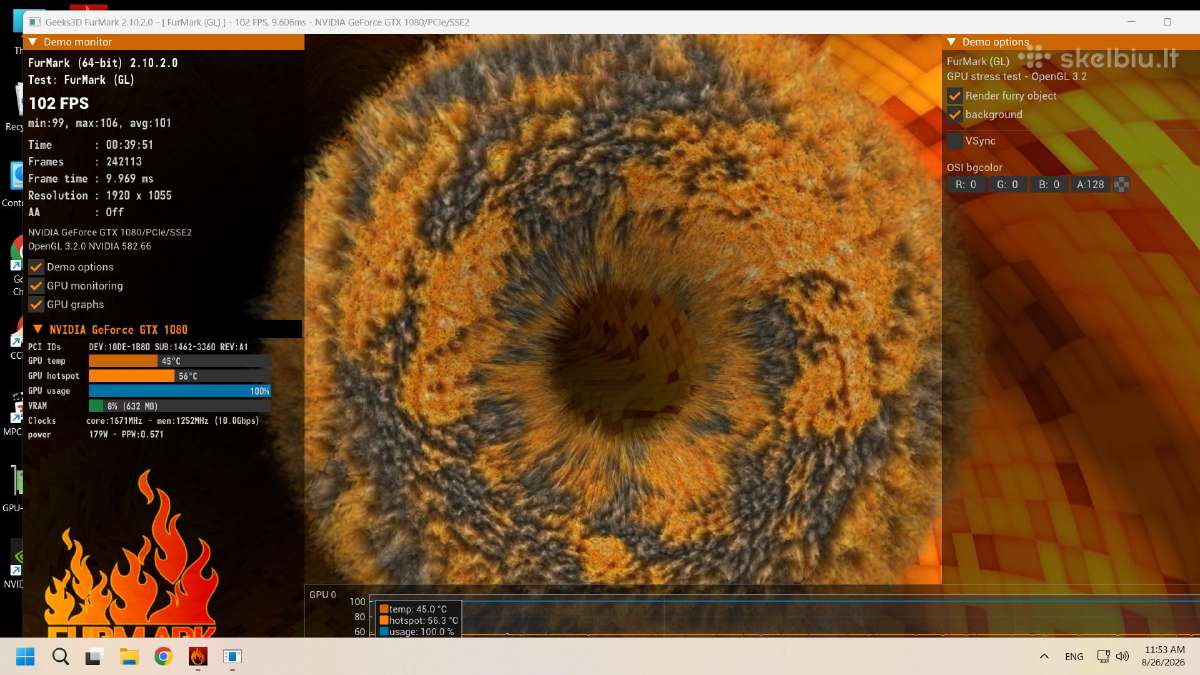Screen dimensions: 1200x675
Task: Click the B: 0 color value field
Action: 1049,184
